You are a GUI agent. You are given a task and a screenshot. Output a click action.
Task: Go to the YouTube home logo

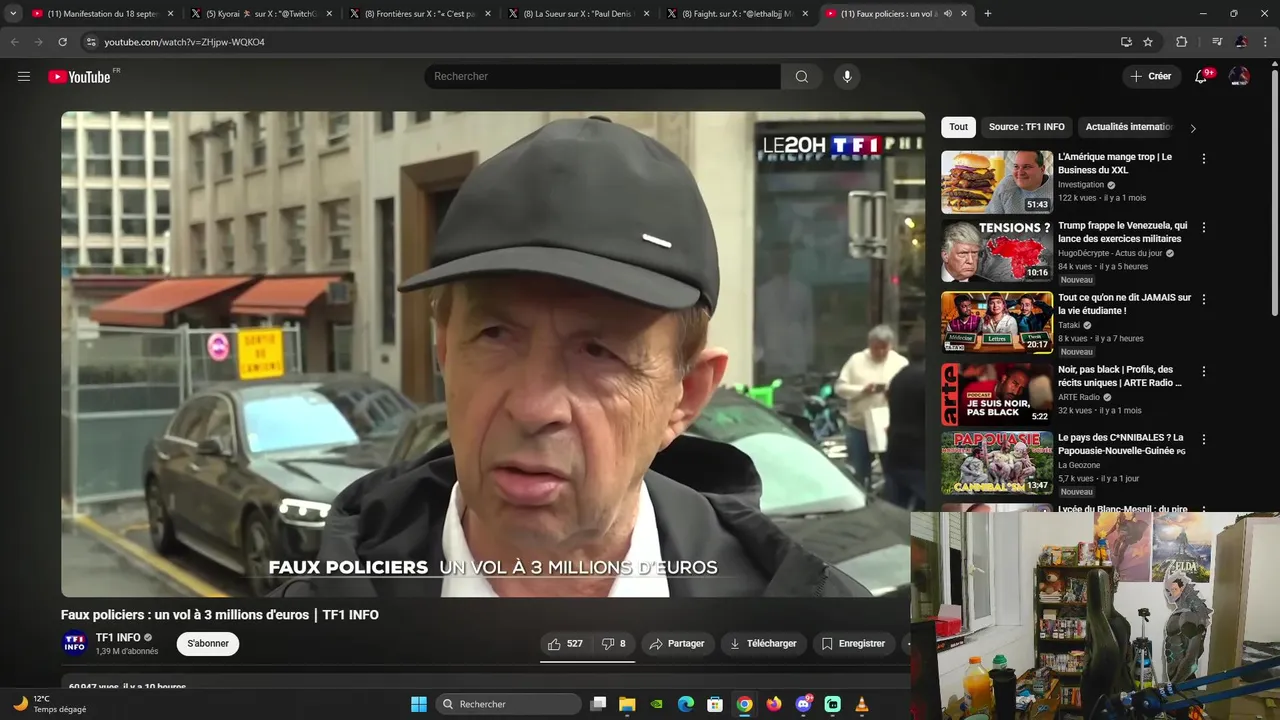80,77
